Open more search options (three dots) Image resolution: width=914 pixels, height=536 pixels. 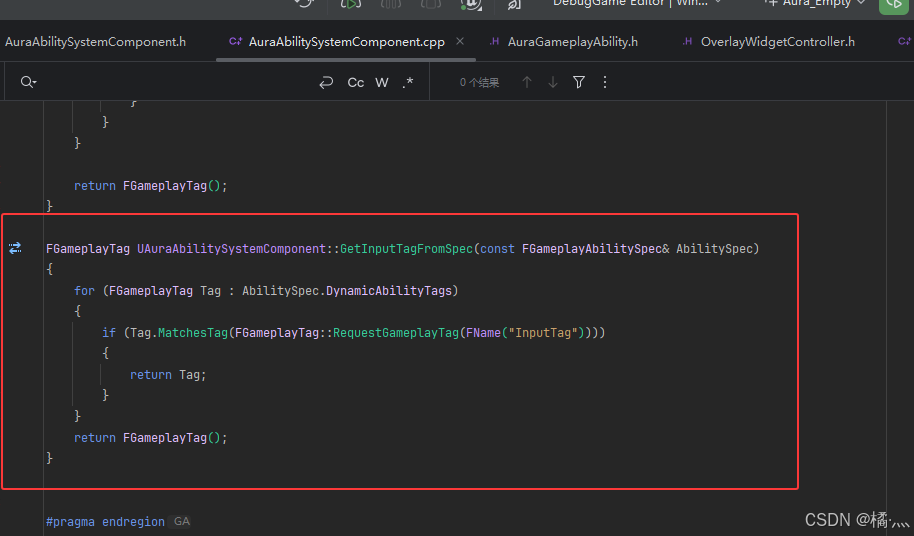pos(605,82)
